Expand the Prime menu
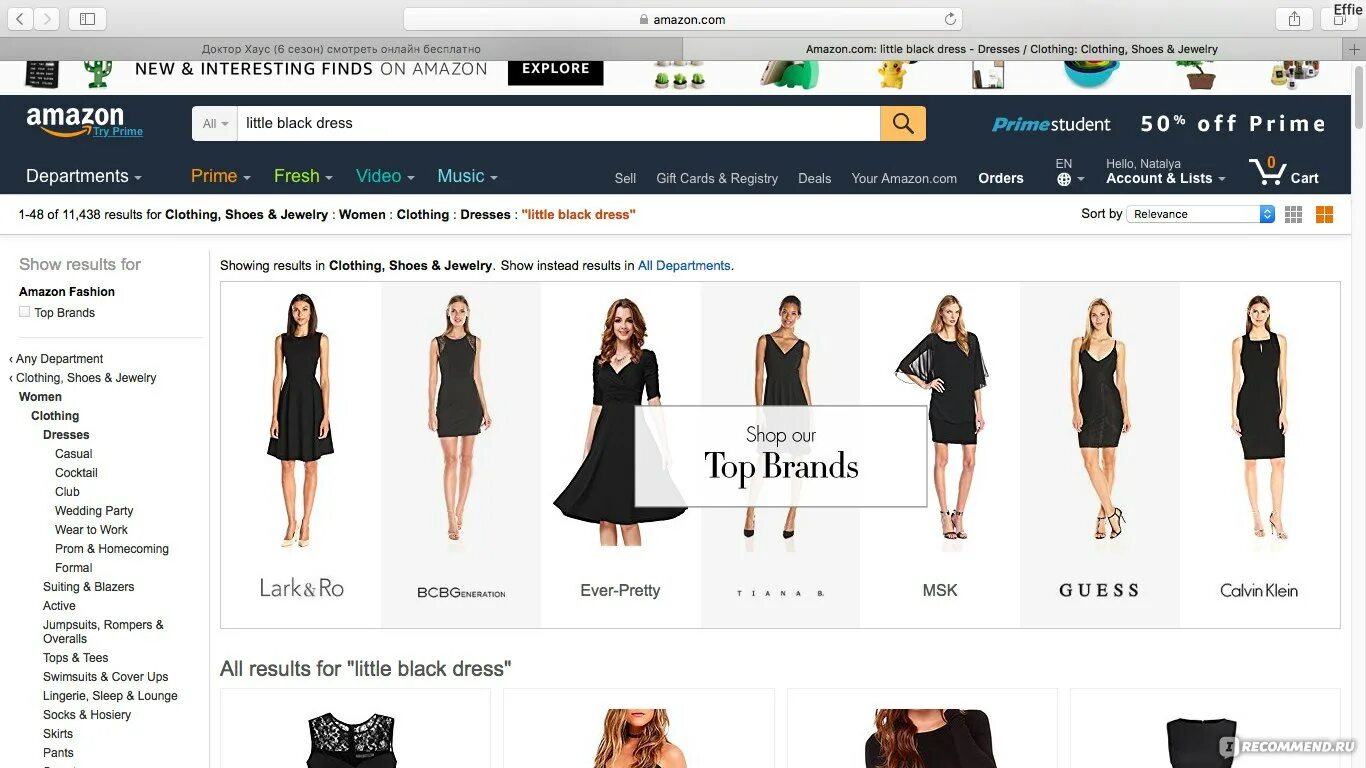This screenshot has height=768, width=1366. 221,176
